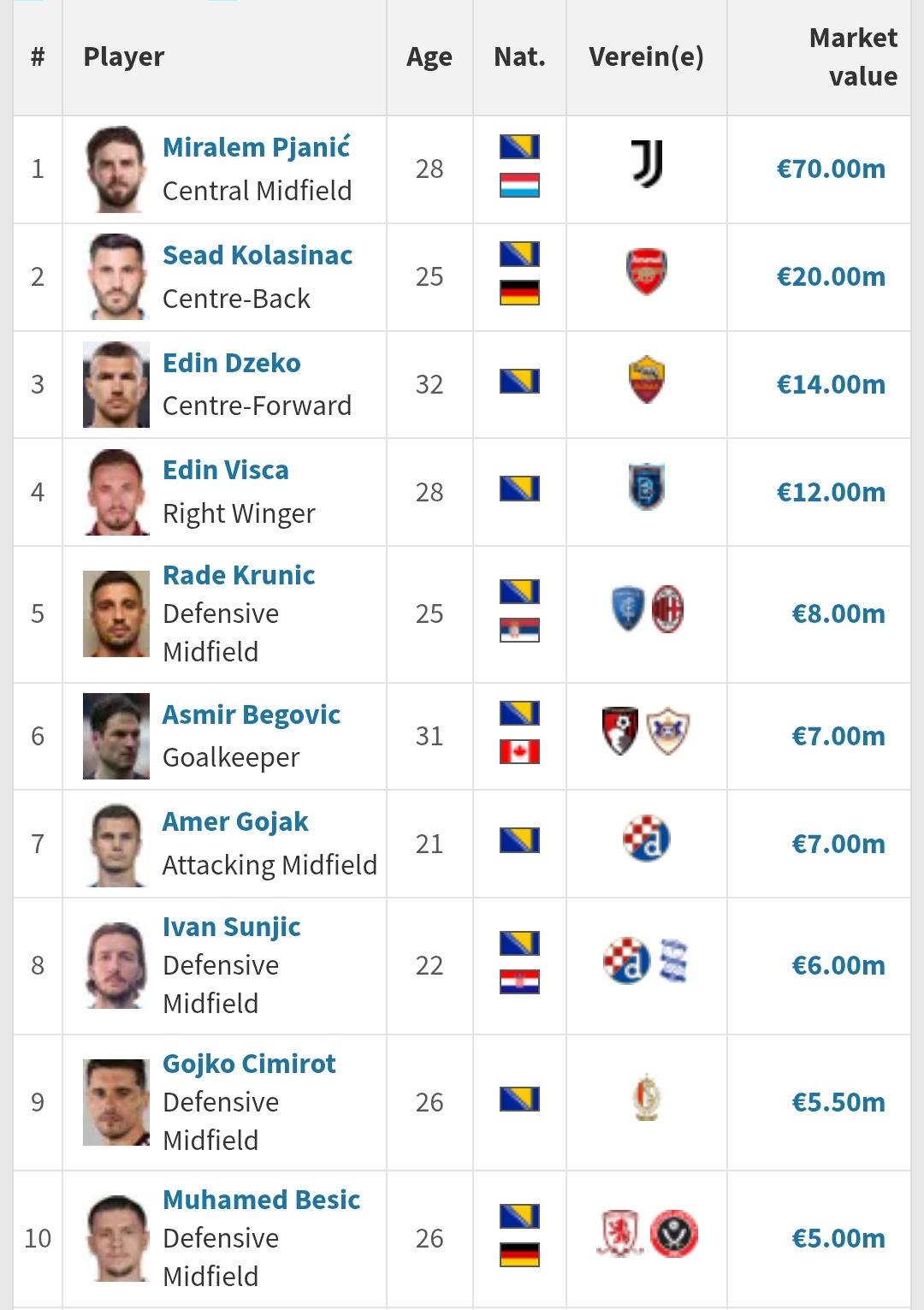Click the Bournemouth club crest
Viewport: 924px width, 1310px height.
click(620, 731)
